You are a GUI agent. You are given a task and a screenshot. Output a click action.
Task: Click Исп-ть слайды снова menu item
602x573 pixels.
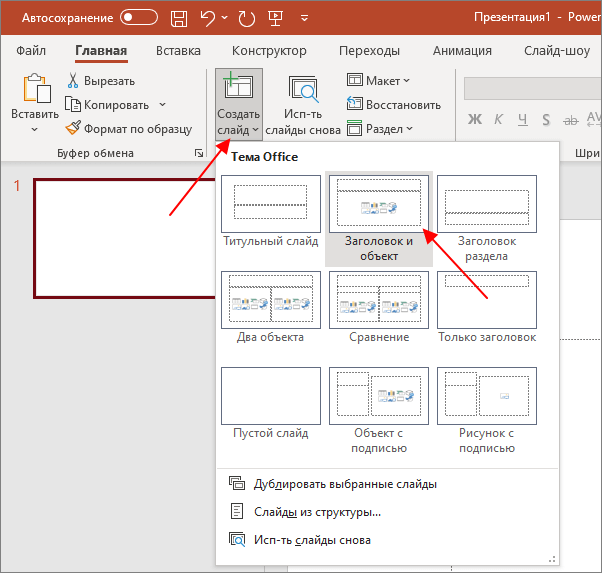tap(387, 540)
